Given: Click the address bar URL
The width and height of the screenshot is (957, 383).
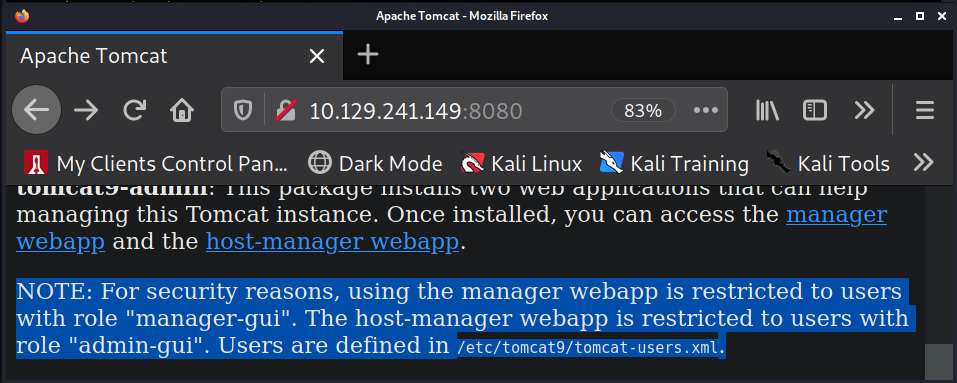Looking at the screenshot, I should (416, 110).
